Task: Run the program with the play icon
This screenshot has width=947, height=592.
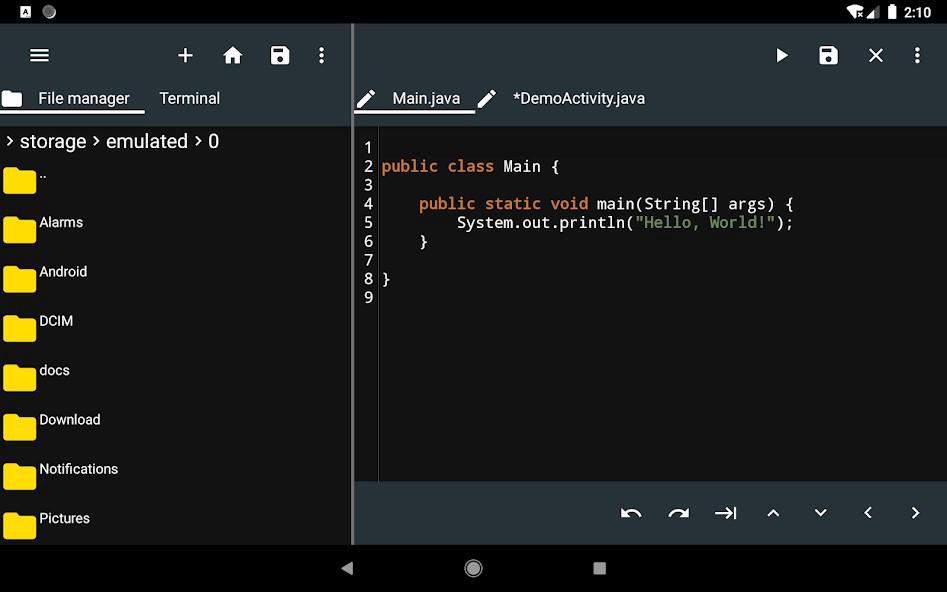Action: click(x=782, y=55)
